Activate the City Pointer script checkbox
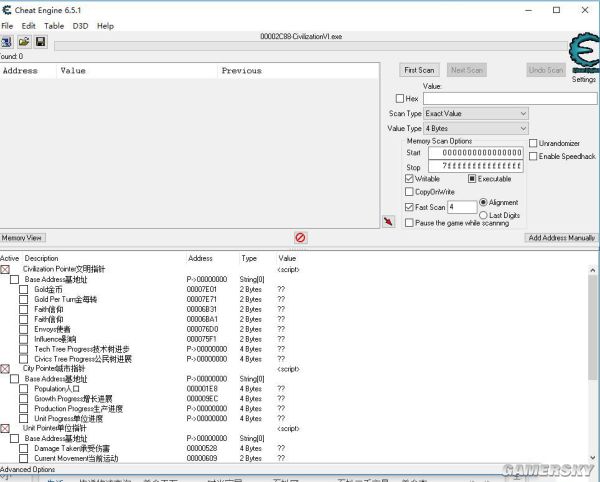 [x=5, y=369]
